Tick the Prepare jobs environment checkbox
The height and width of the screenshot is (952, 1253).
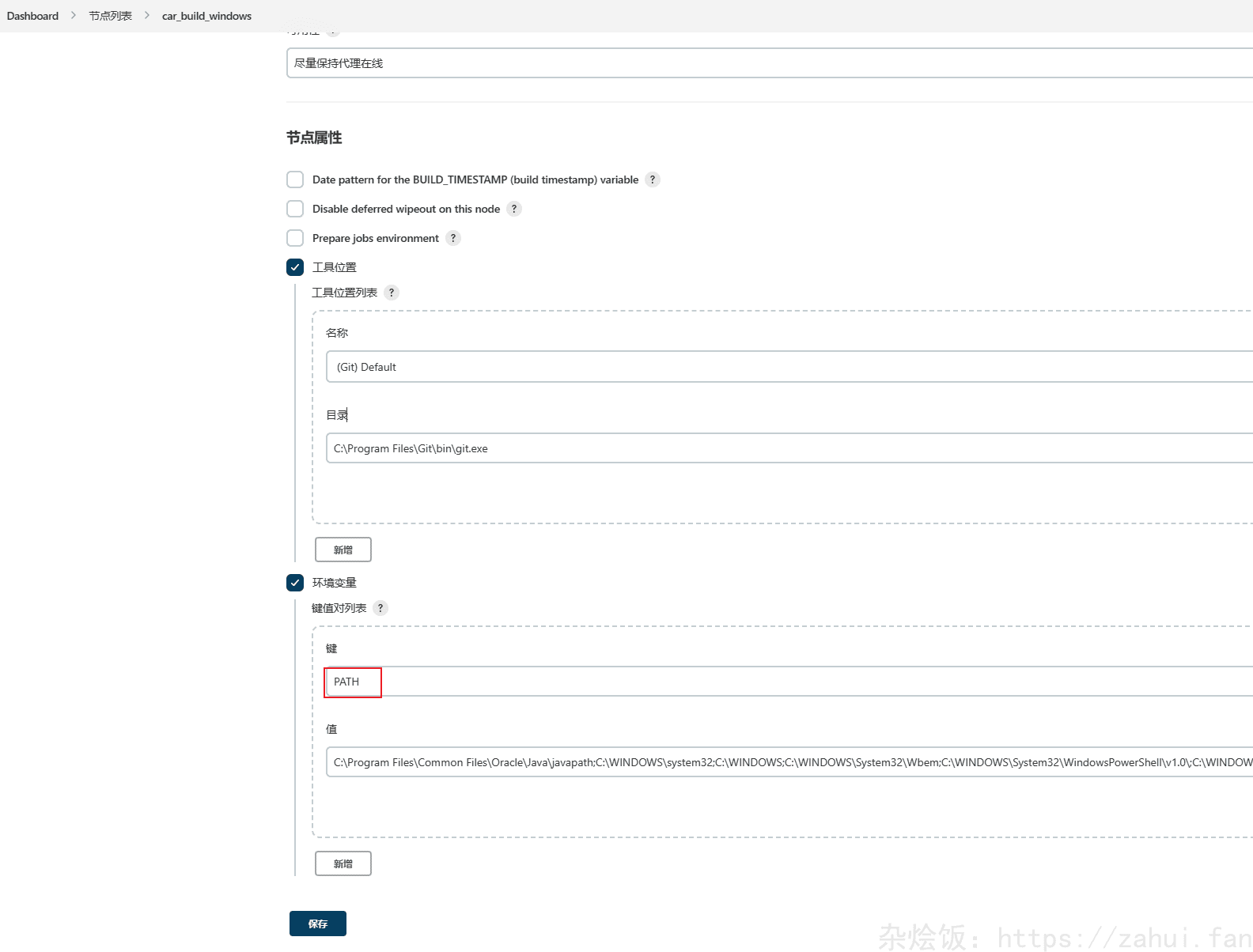pyautogui.click(x=295, y=238)
